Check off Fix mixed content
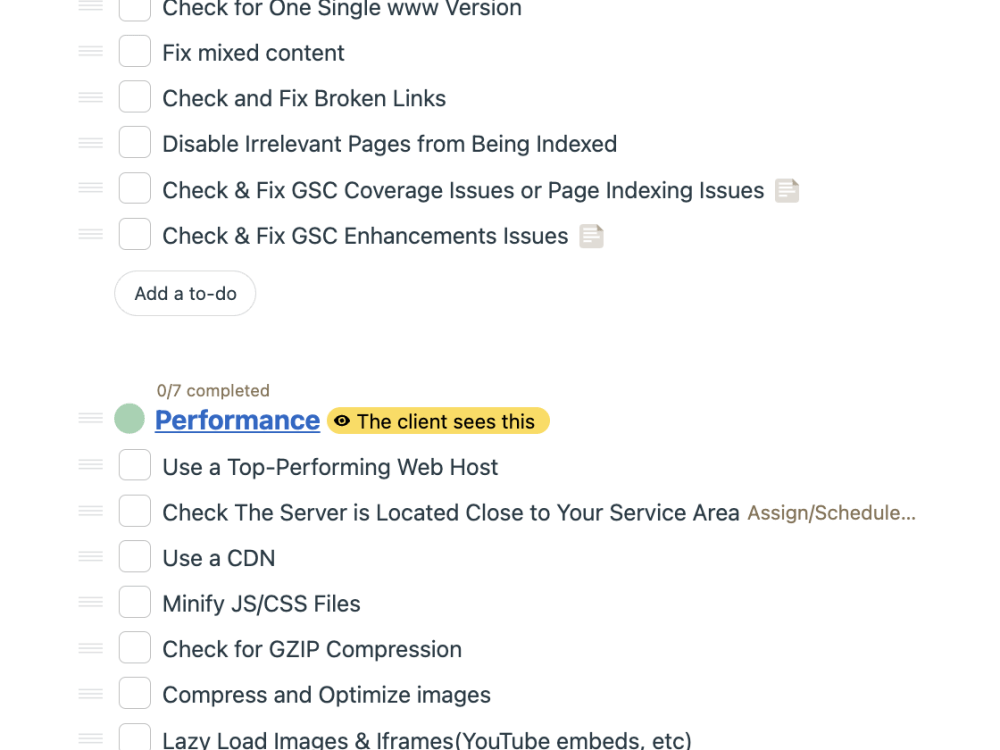The image size is (1000, 750). (x=135, y=51)
